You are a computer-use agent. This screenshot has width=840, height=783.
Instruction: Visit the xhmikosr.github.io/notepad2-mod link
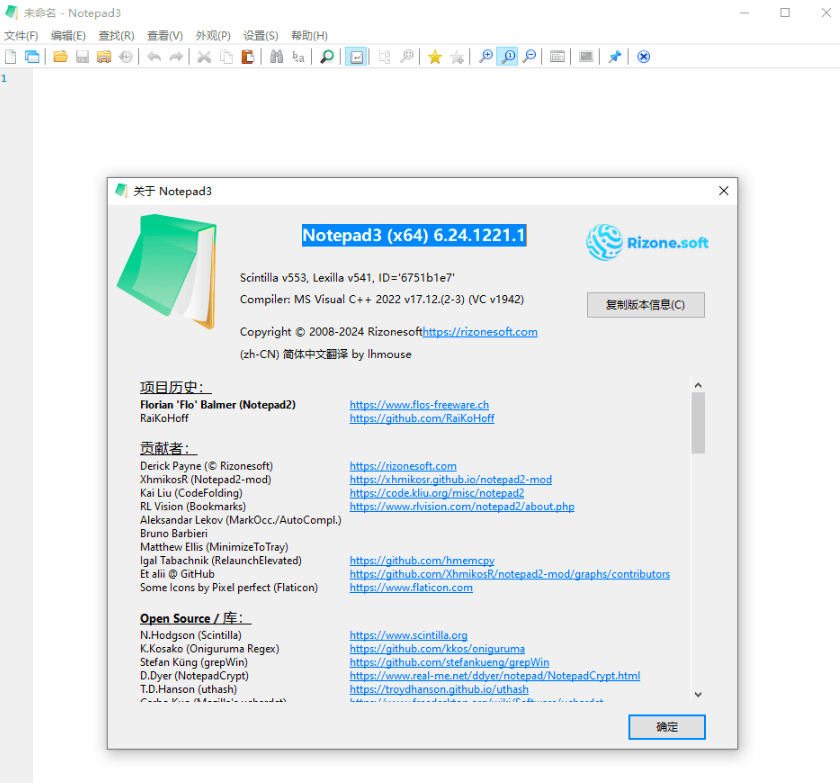click(451, 479)
